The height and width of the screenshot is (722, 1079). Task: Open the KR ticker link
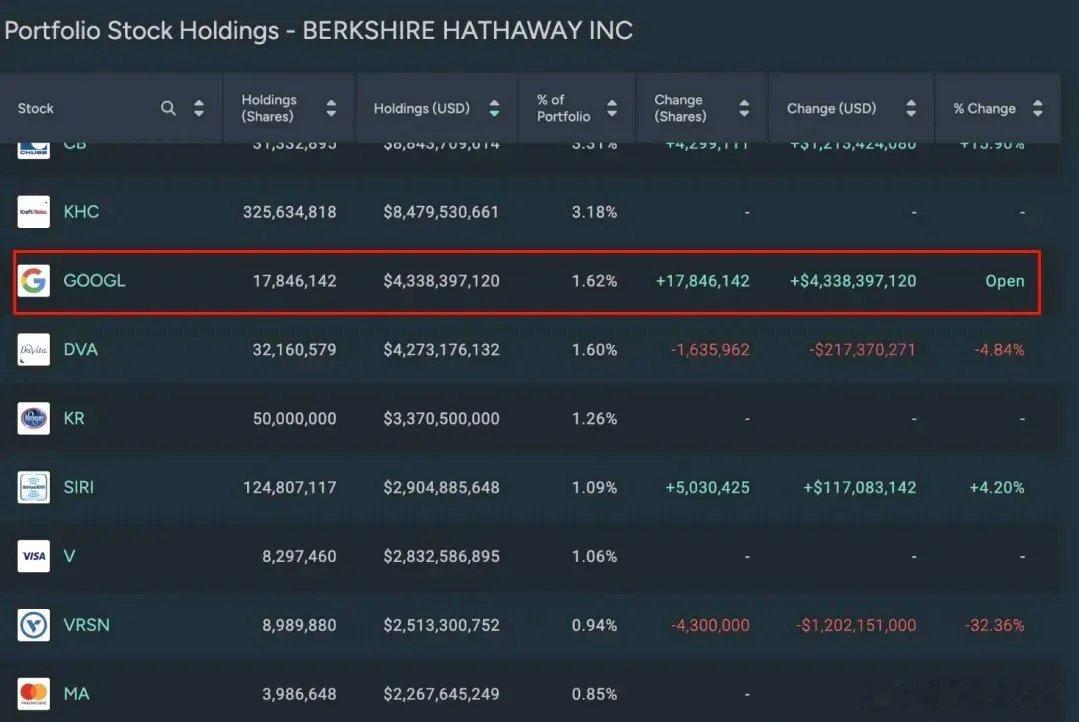74,418
